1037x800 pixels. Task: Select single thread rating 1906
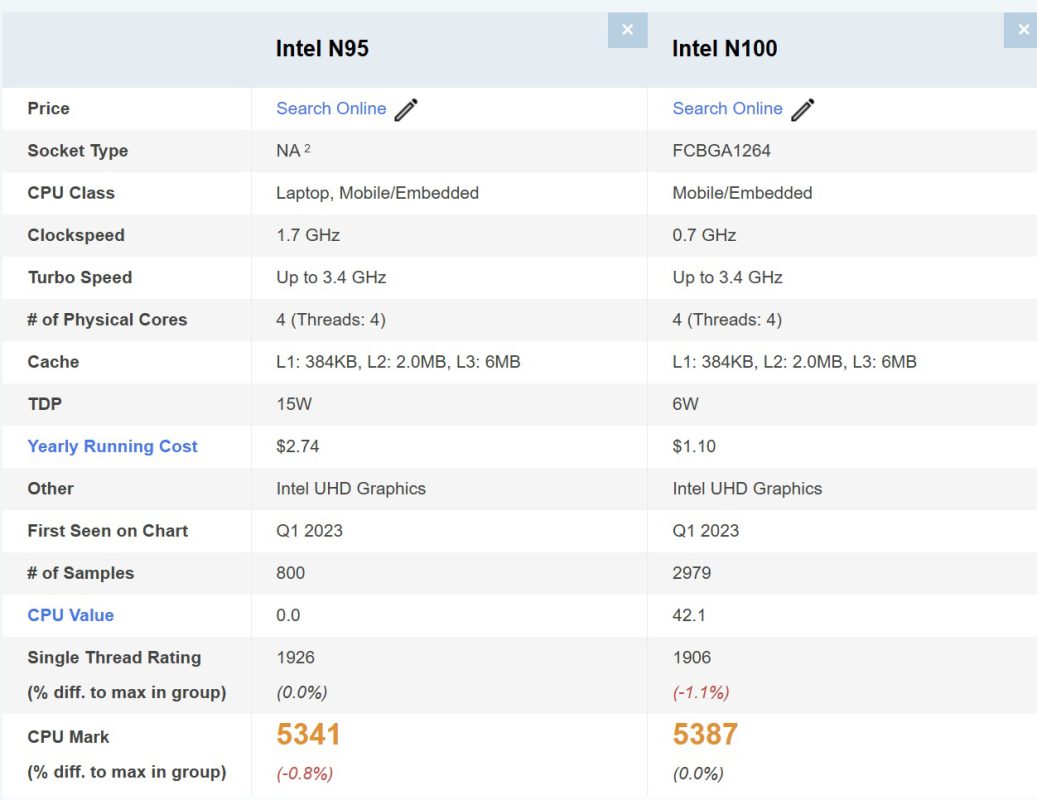click(x=691, y=658)
